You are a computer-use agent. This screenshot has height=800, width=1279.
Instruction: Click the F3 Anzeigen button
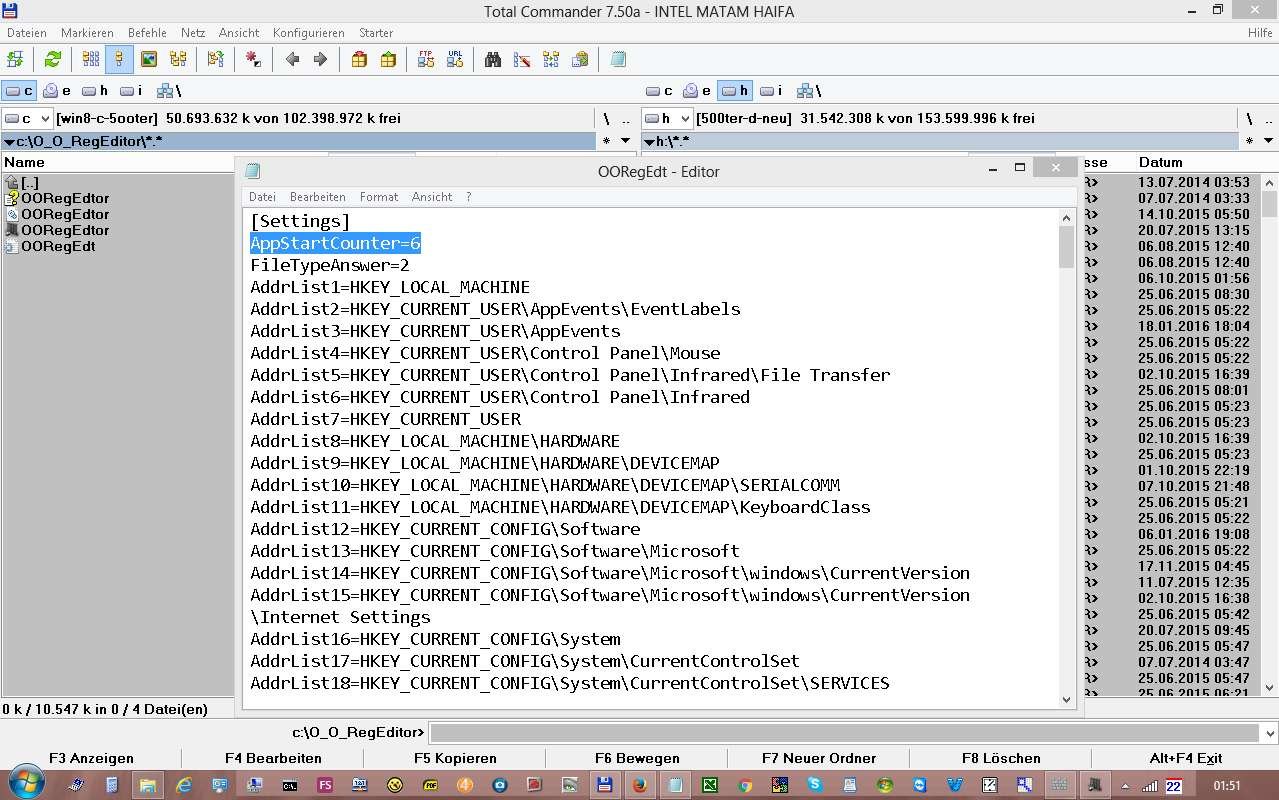tap(91, 758)
